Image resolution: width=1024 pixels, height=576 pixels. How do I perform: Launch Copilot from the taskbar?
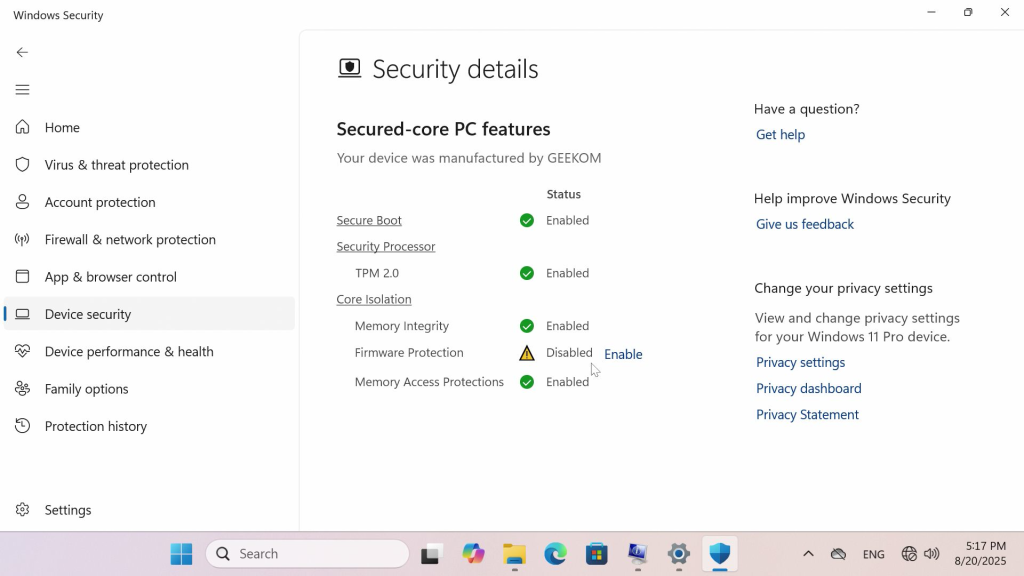[473, 554]
